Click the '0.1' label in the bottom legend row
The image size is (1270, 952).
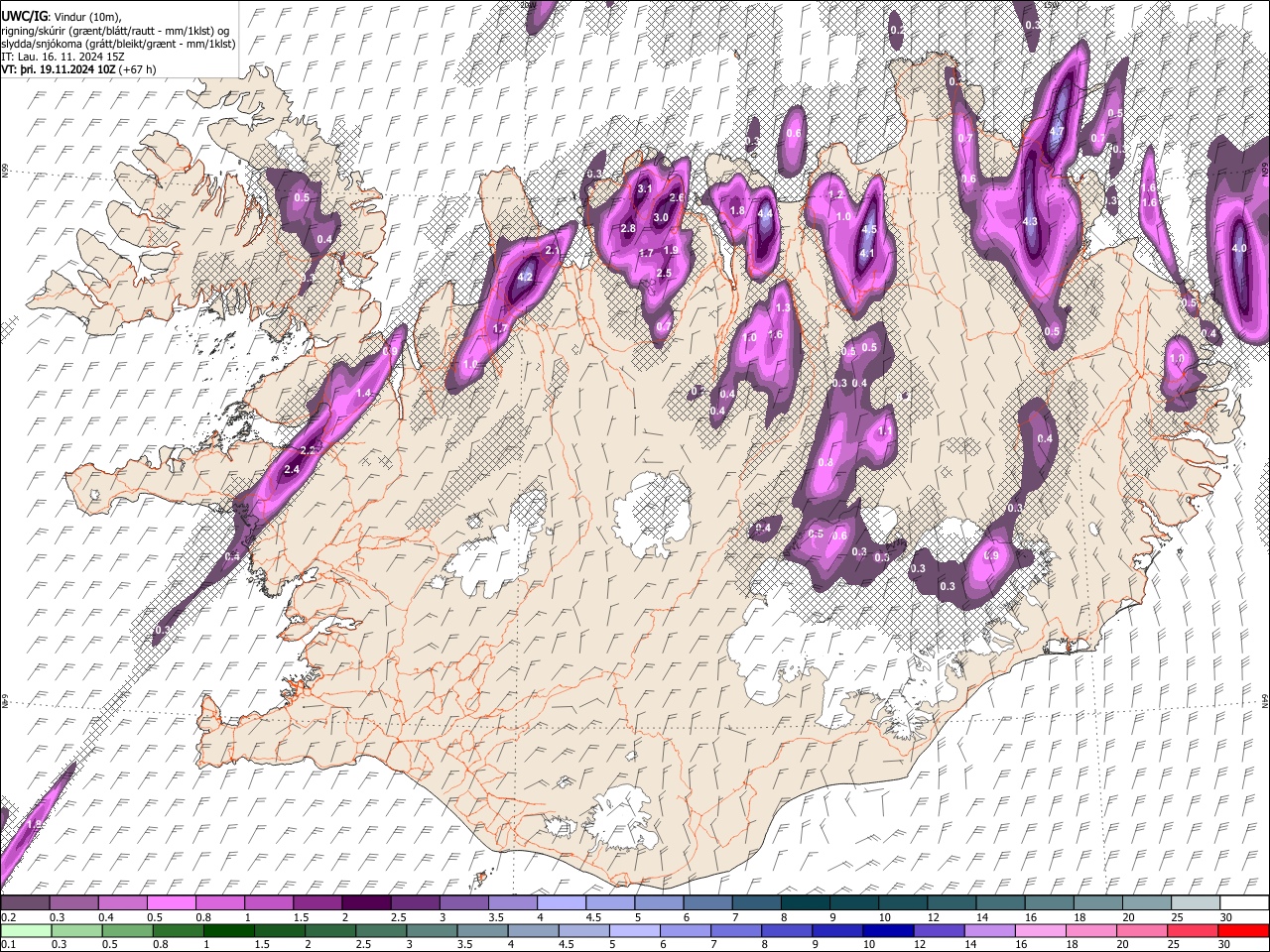[8, 945]
